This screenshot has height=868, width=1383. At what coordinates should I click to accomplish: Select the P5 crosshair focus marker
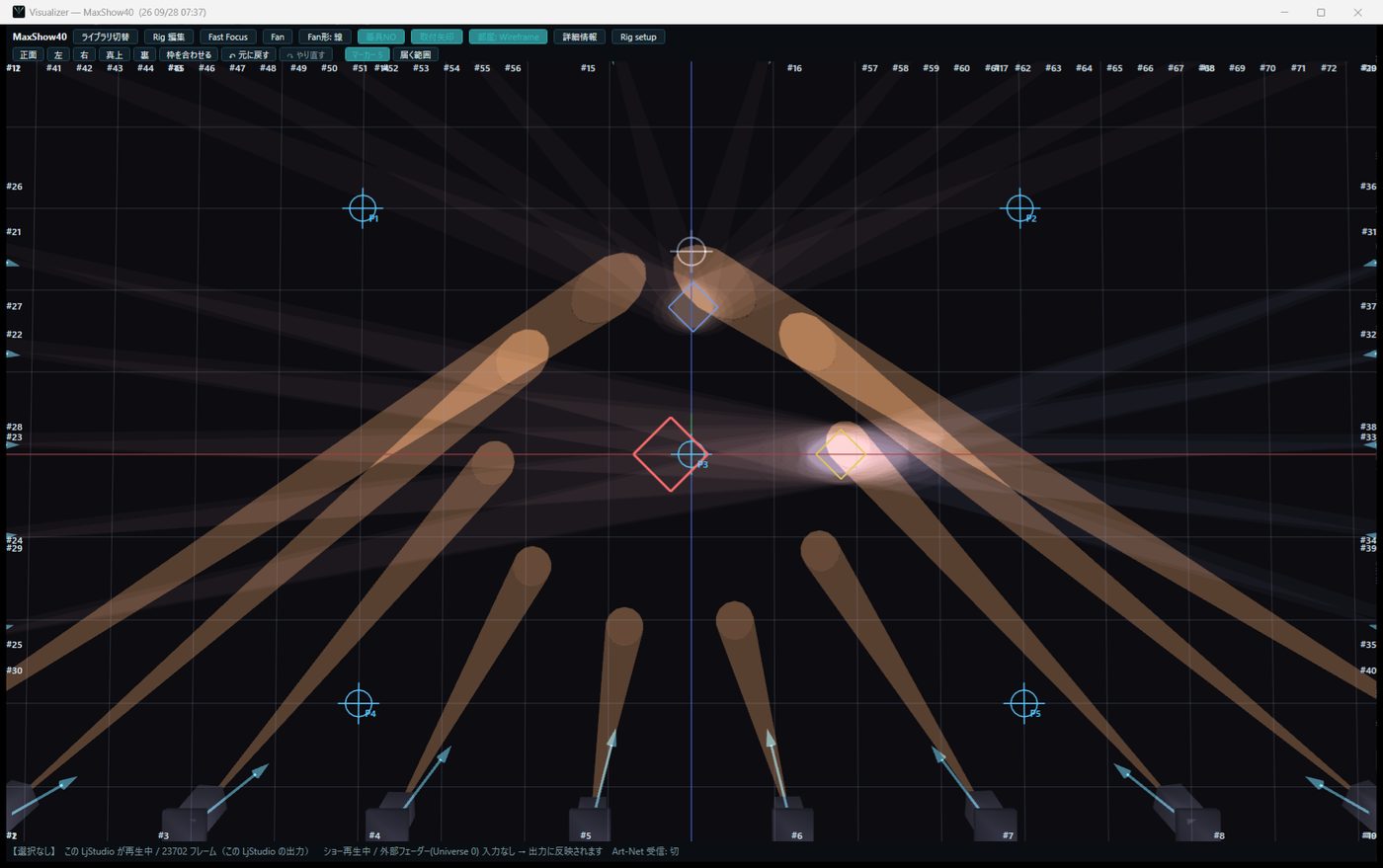click(1023, 703)
